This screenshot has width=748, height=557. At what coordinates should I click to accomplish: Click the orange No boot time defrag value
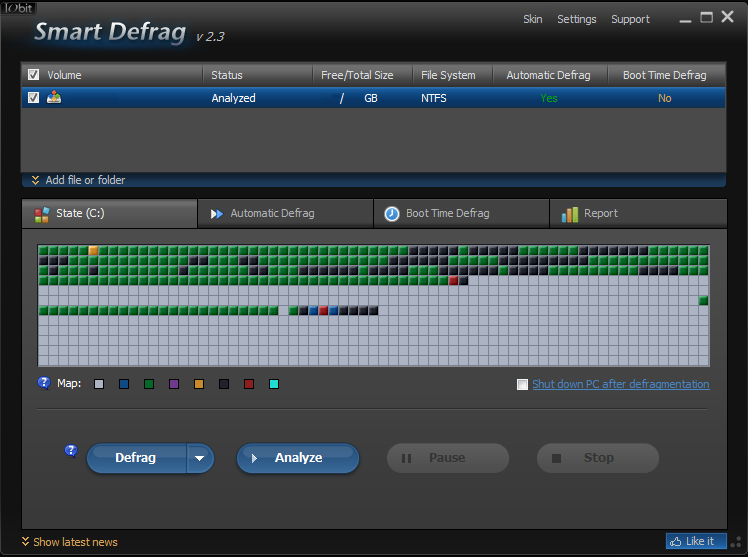(x=665, y=98)
